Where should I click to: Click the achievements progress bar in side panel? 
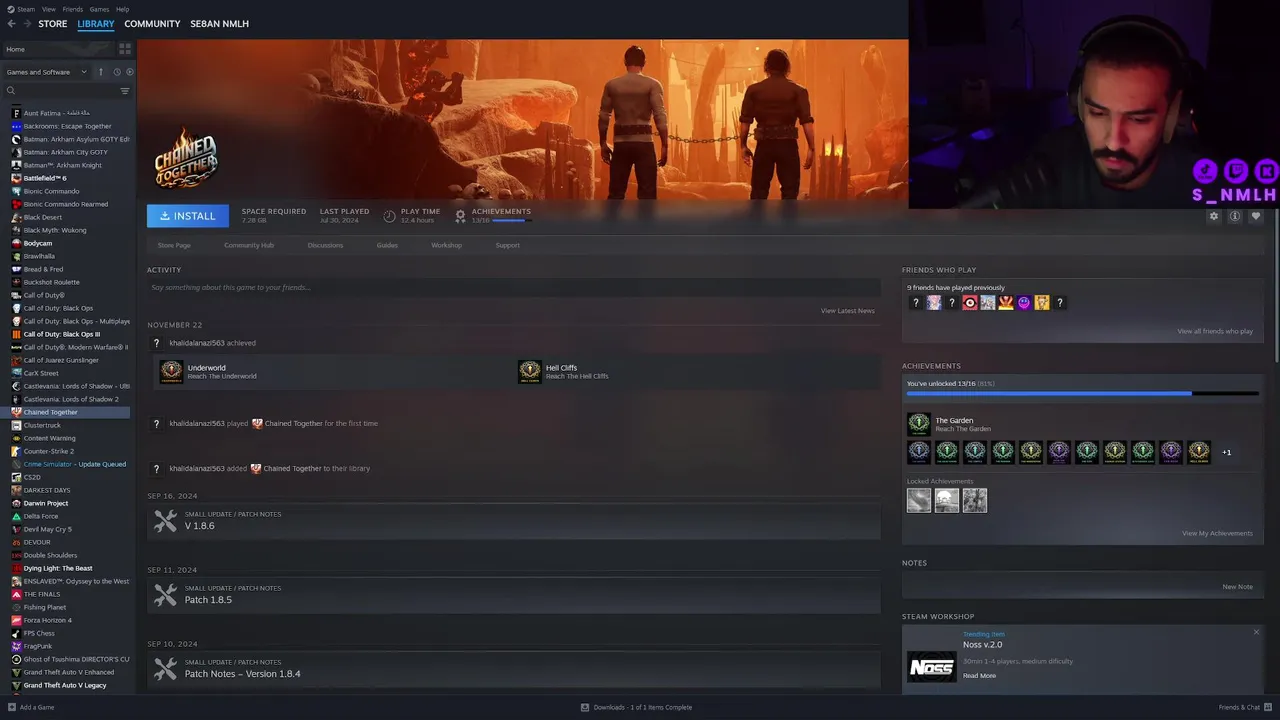pos(1082,394)
